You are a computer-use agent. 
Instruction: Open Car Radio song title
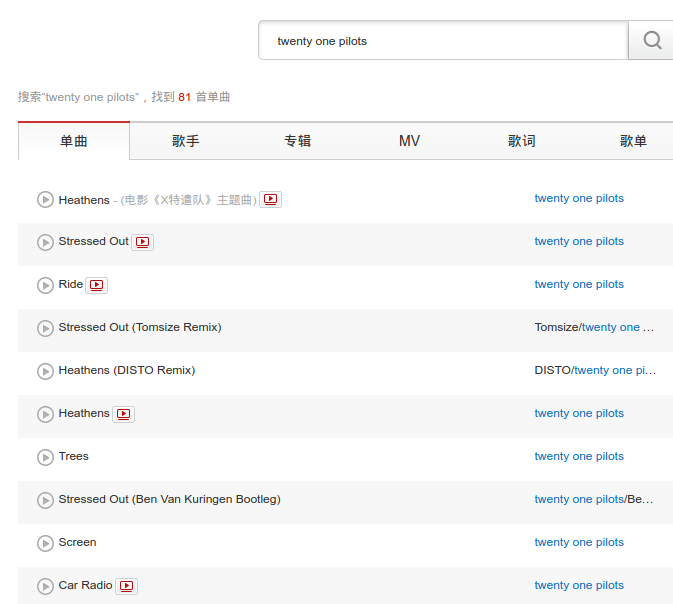tap(85, 585)
